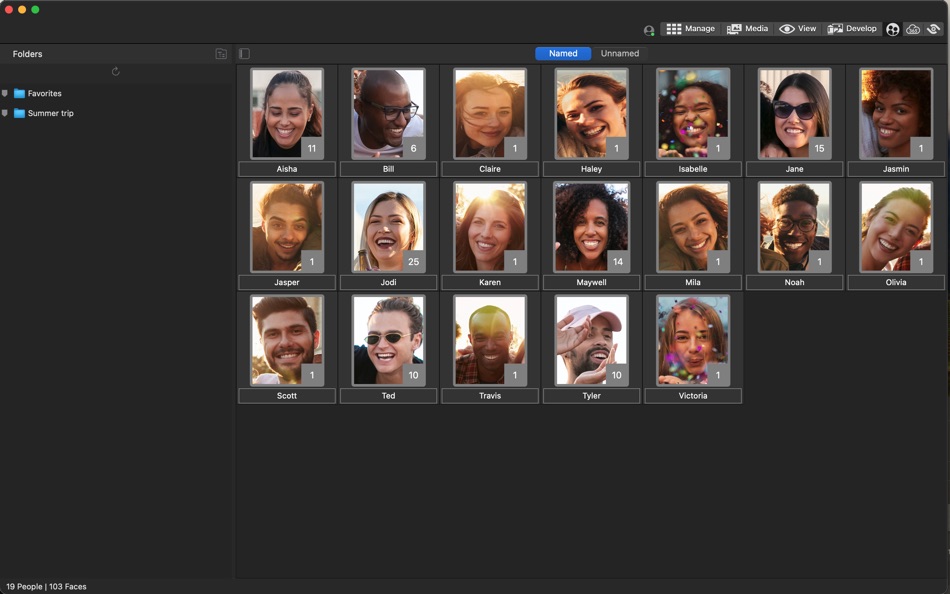The image size is (950, 594).
Task: Open Jodi's face group
Action: point(388,226)
